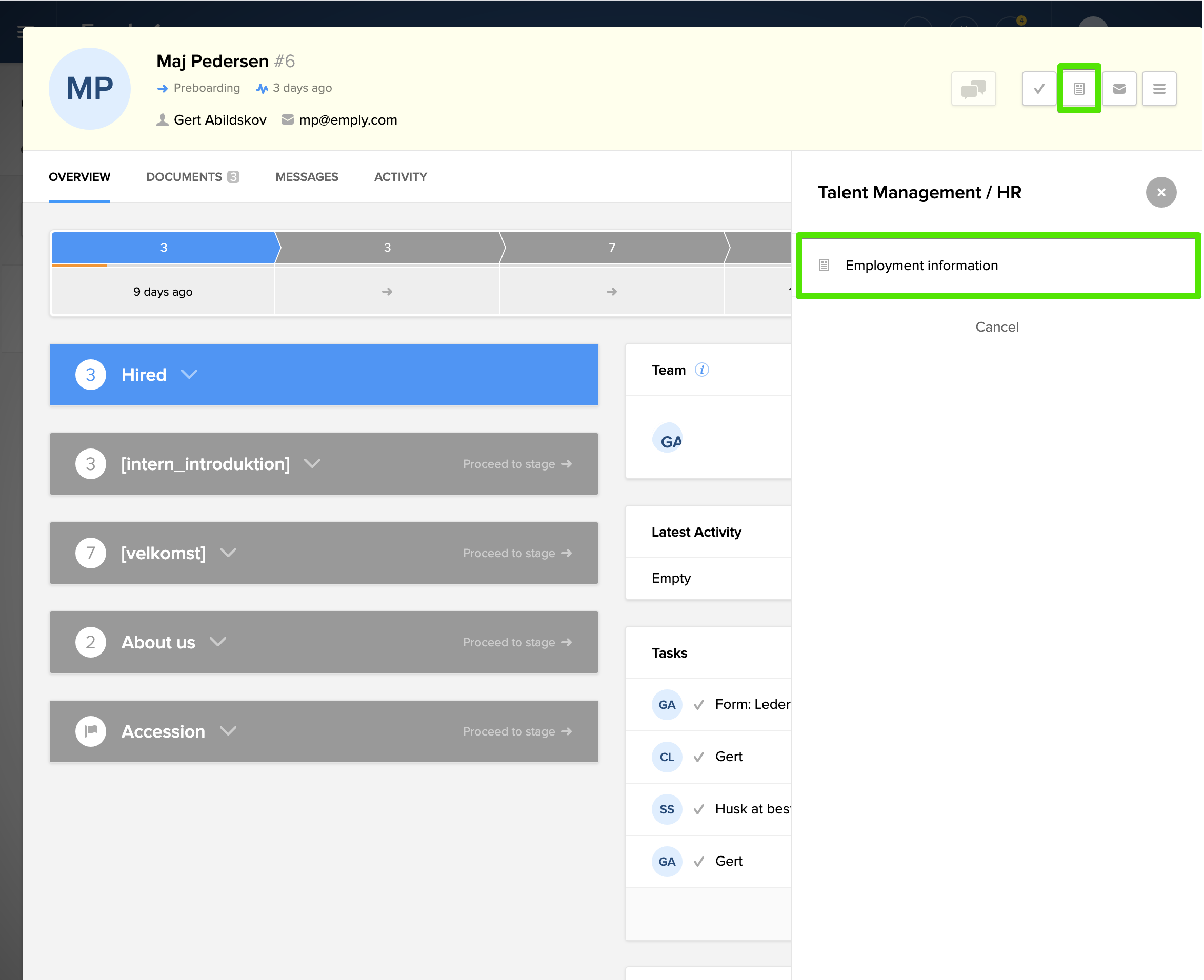This screenshot has width=1204, height=980.
Task: Tick the checkmark on CL's Gert task
Action: coord(698,757)
